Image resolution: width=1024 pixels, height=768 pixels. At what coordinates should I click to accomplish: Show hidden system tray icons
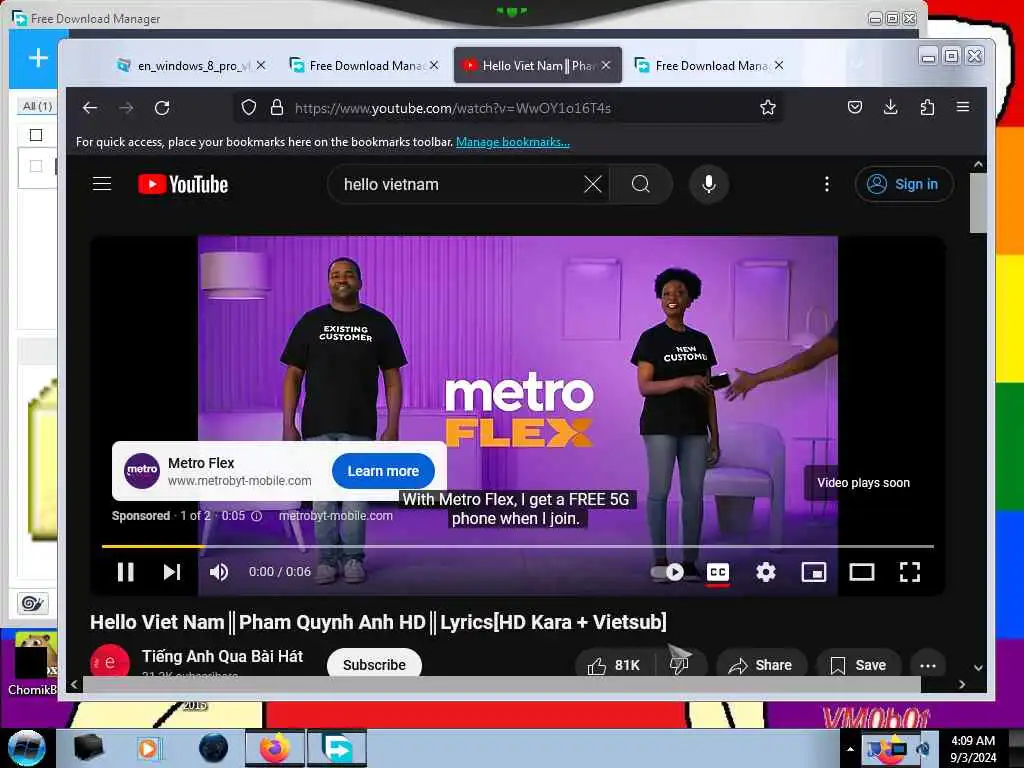click(x=850, y=749)
